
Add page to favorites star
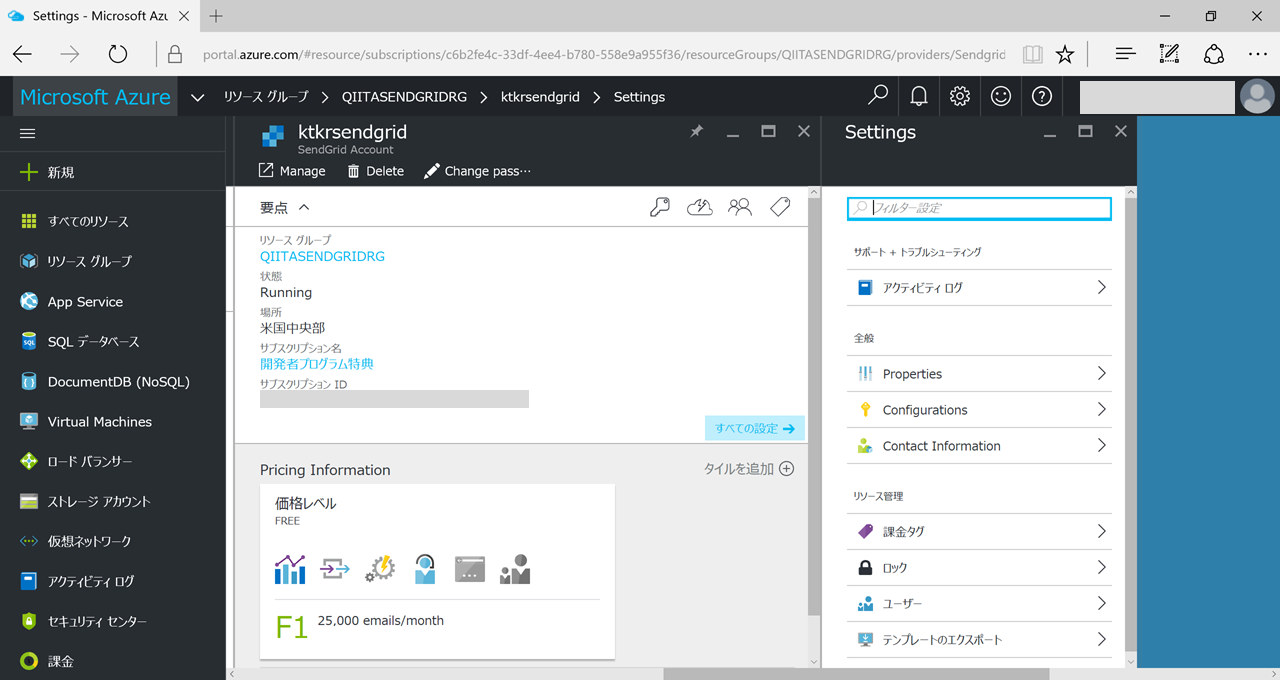(x=1066, y=54)
